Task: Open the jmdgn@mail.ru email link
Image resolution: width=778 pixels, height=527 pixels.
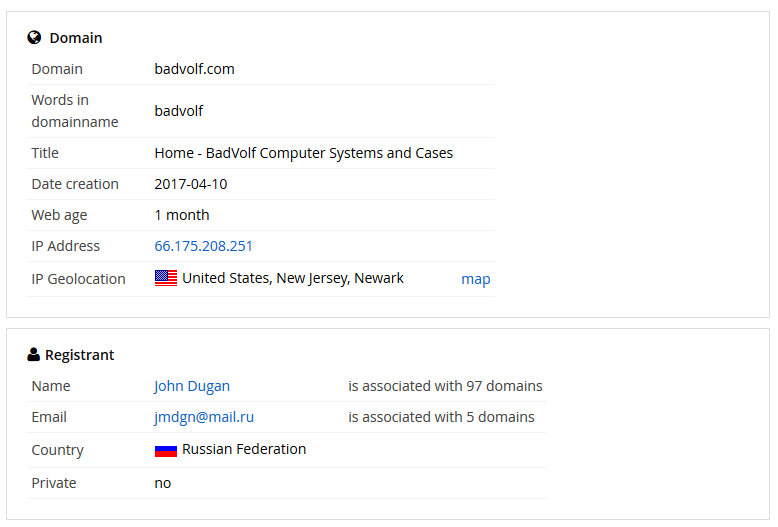Action: click(x=204, y=417)
